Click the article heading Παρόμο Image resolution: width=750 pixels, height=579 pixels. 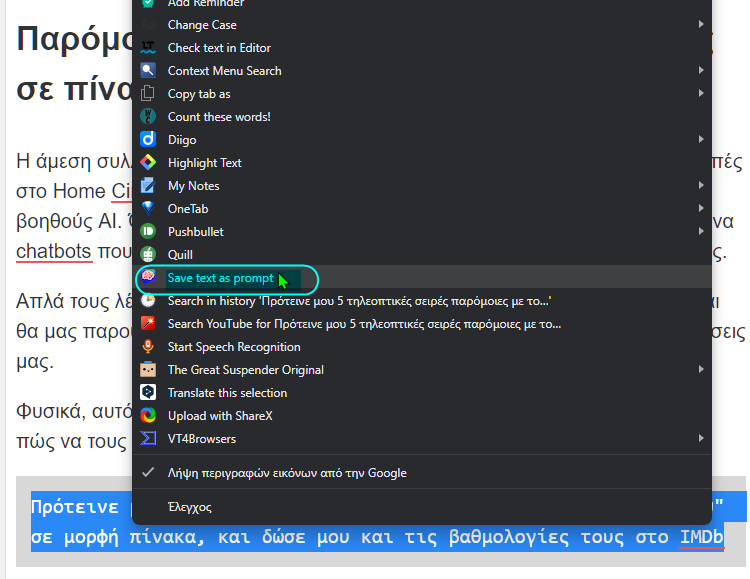75,39
